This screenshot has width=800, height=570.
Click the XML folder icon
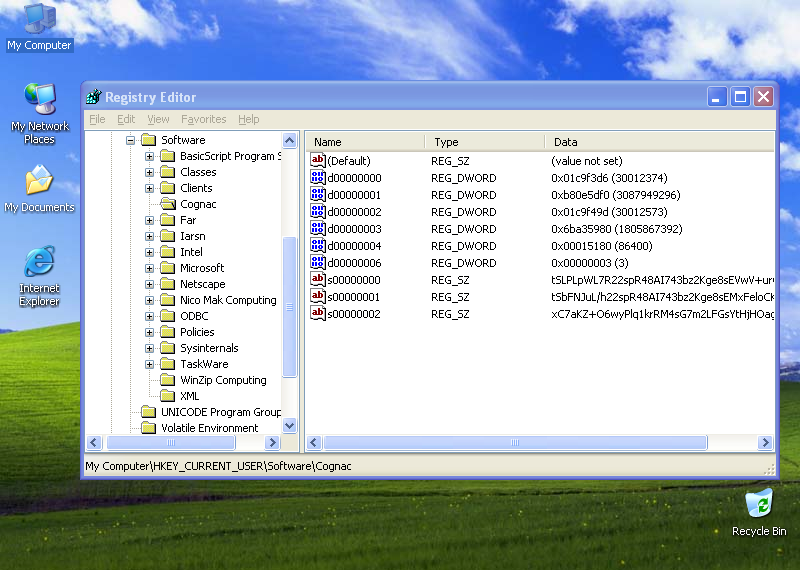coord(167,396)
